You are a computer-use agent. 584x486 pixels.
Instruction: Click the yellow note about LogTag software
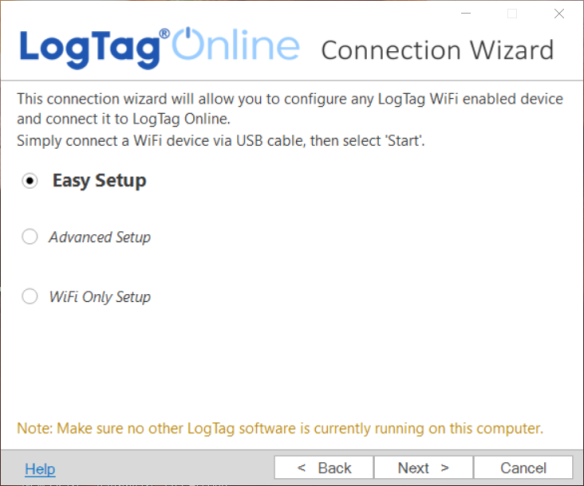pyautogui.click(x=280, y=429)
